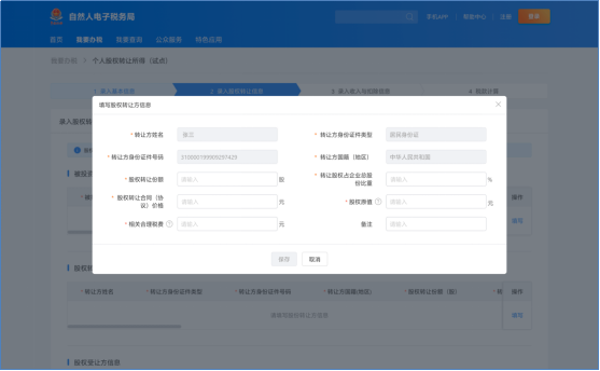Focus the 股权原值 input
The image size is (600, 371).
coord(436,202)
